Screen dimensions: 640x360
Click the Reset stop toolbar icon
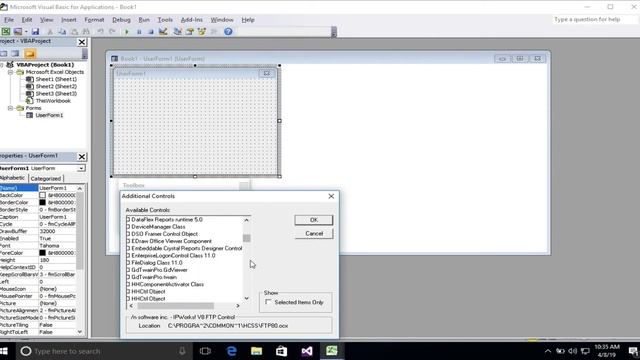click(x=151, y=31)
